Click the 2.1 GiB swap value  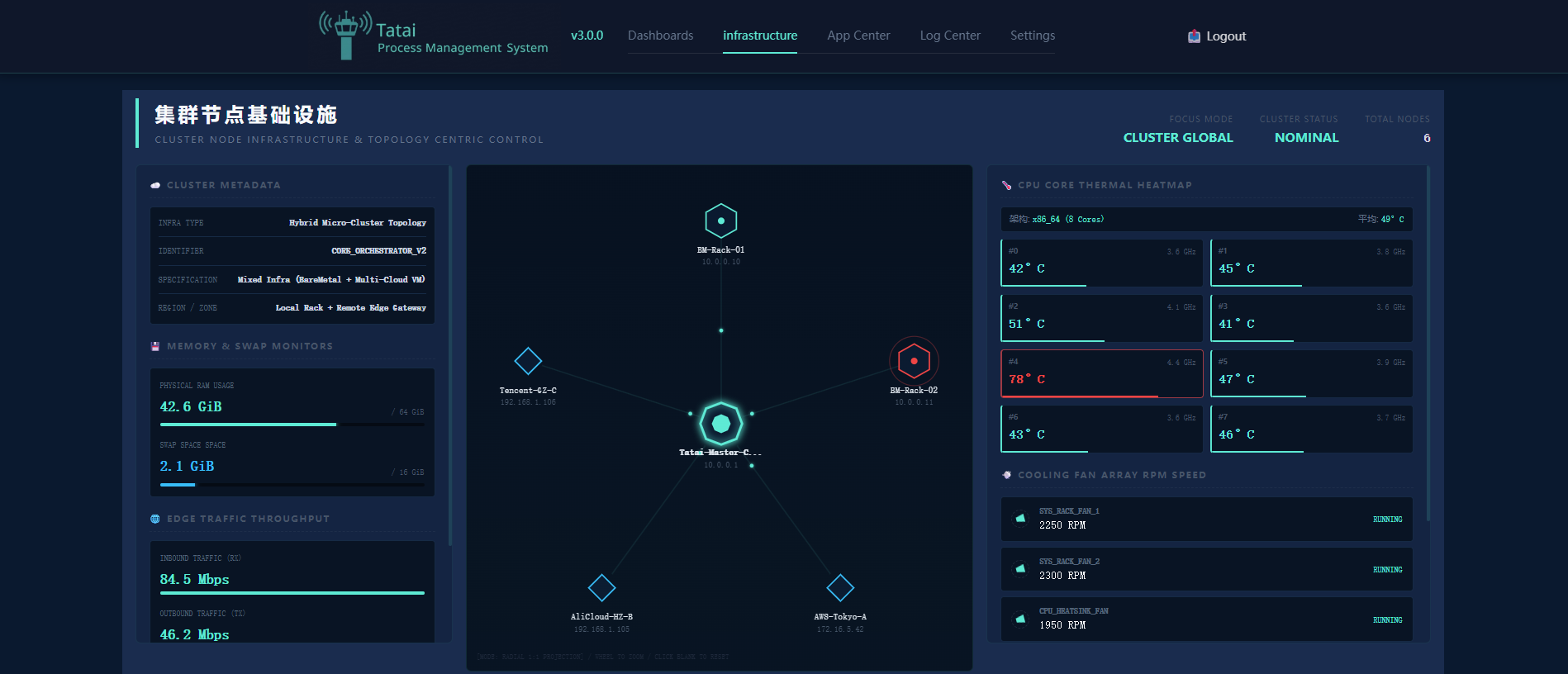187,466
